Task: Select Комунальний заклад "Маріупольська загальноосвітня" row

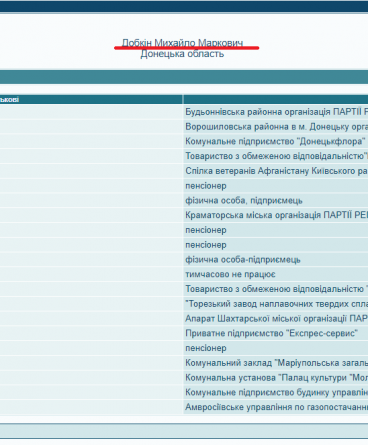Action: point(276,363)
